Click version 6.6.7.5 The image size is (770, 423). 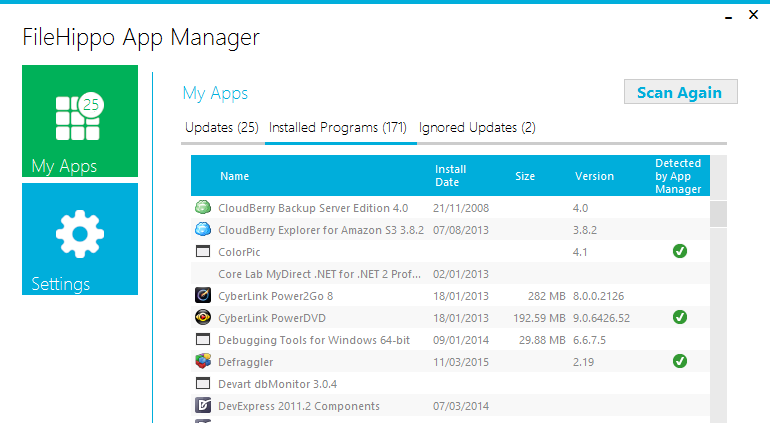click(x=589, y=340)
